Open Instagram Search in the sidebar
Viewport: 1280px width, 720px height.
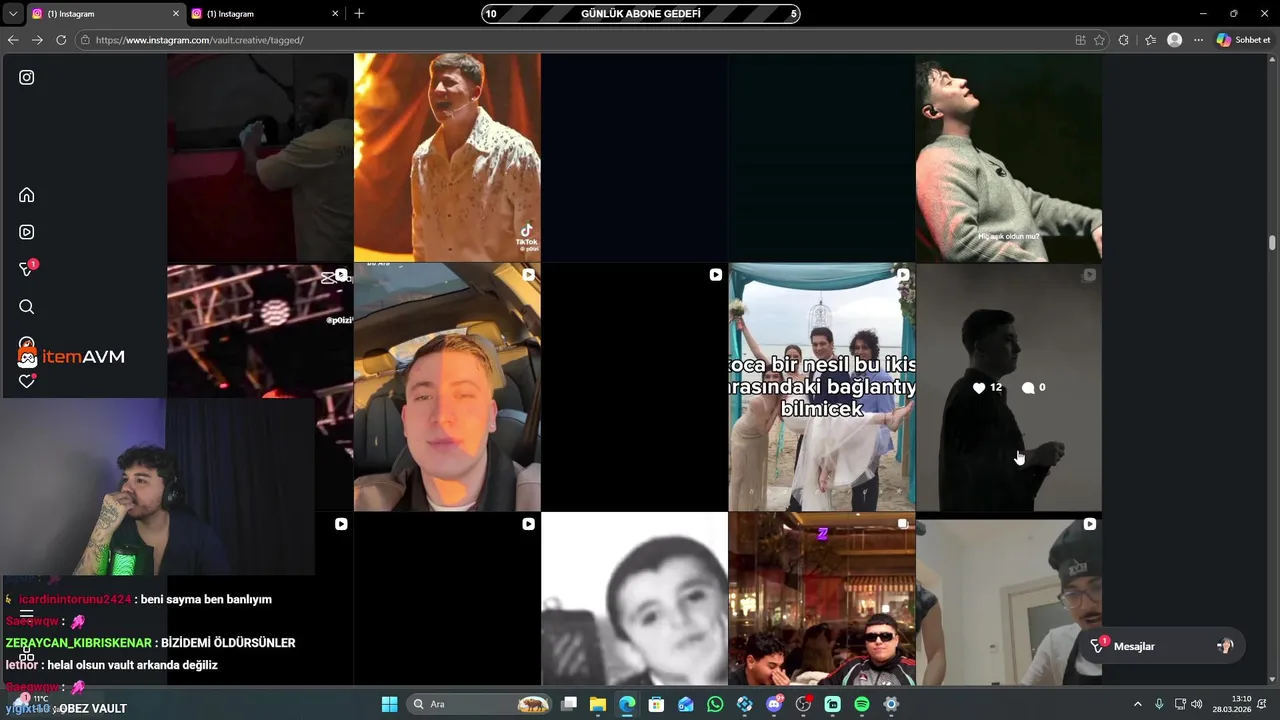point(27,307)
